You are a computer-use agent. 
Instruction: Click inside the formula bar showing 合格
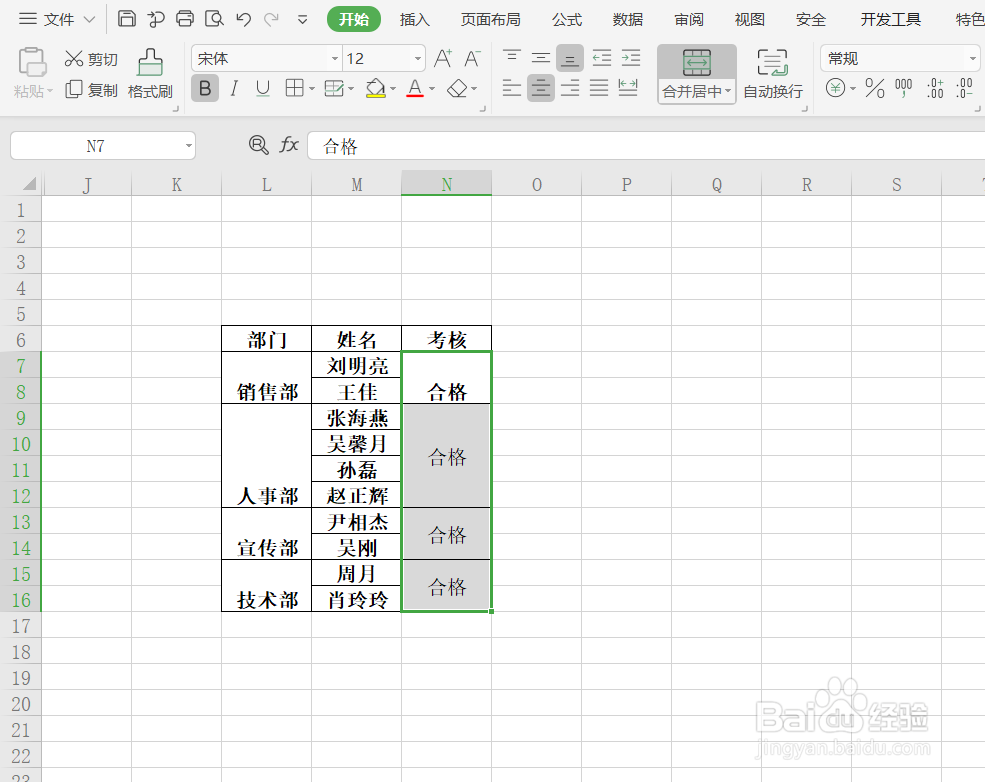pyautogui.click(x=646, y=146)
